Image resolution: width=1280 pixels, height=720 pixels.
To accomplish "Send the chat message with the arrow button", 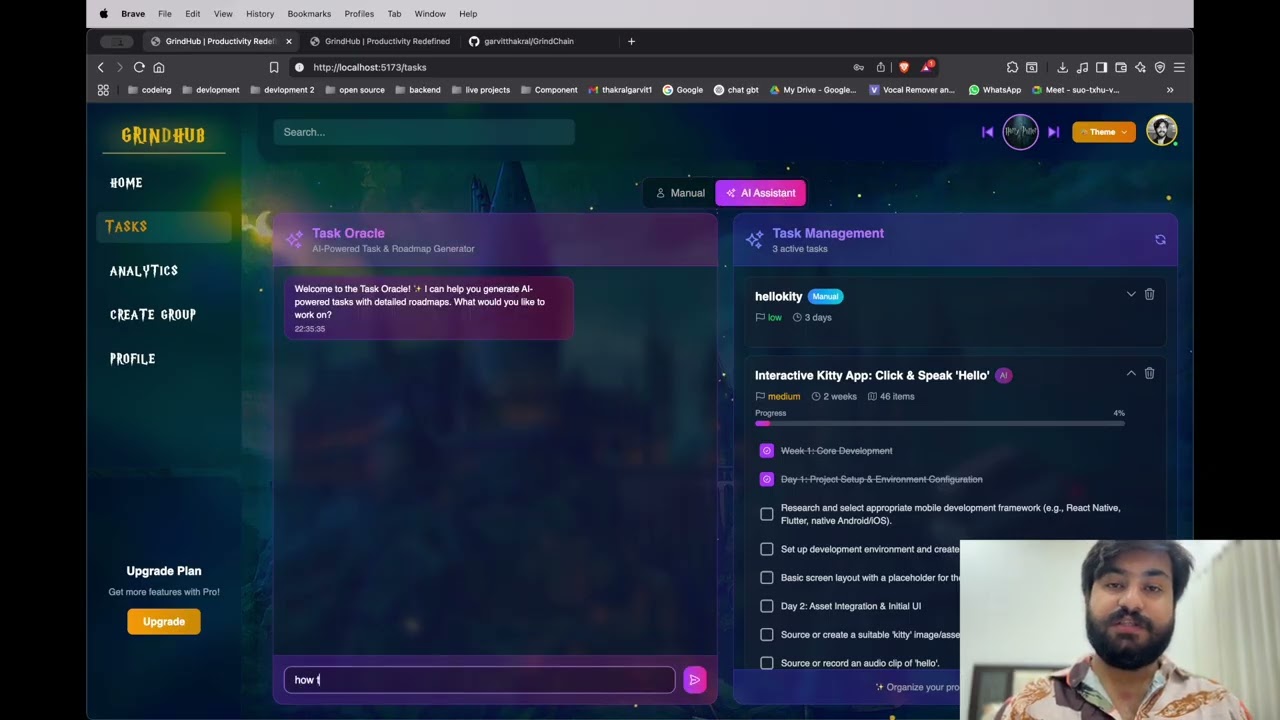I will [x=694, y=680].
